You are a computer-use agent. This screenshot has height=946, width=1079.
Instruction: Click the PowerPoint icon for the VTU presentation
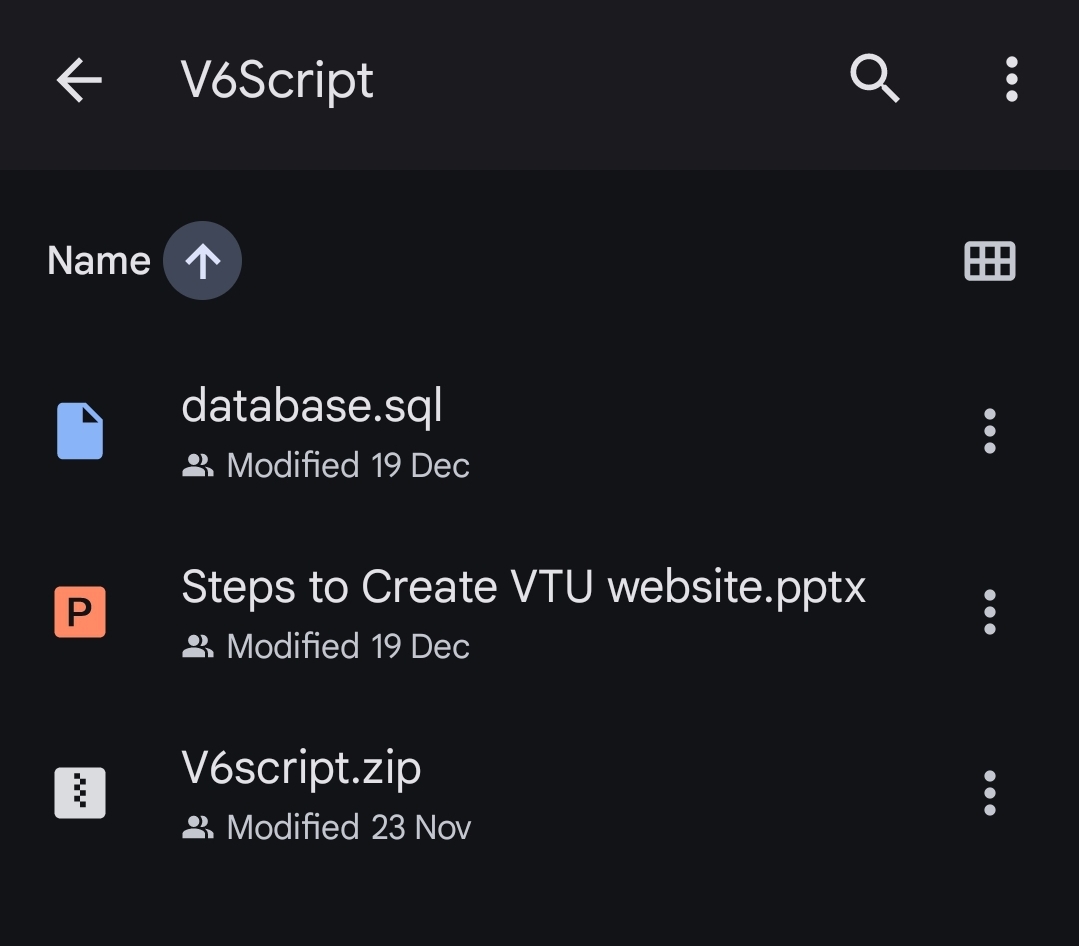(79, 611)
